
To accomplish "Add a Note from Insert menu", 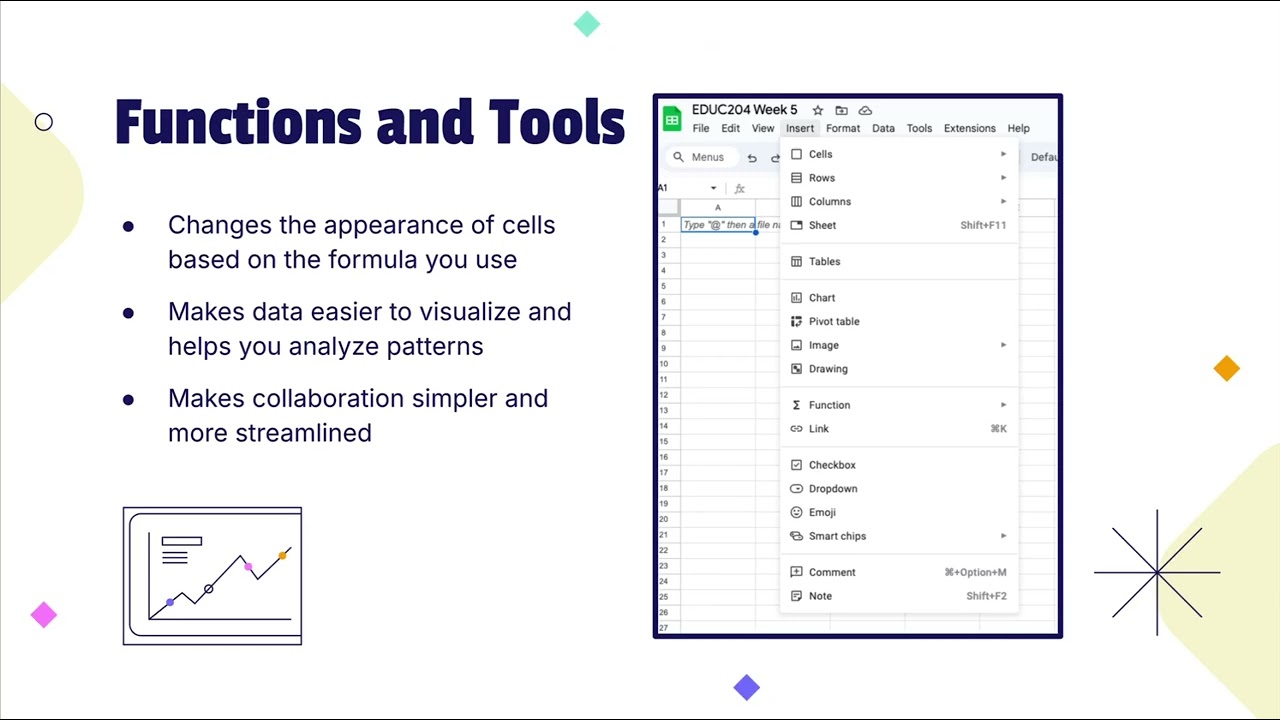I will (899, 596).
